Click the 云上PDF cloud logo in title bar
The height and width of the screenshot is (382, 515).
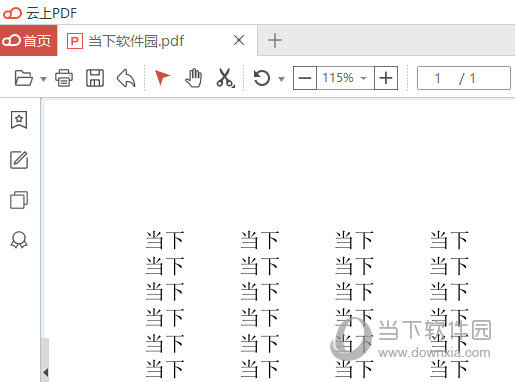coord(12,13)
